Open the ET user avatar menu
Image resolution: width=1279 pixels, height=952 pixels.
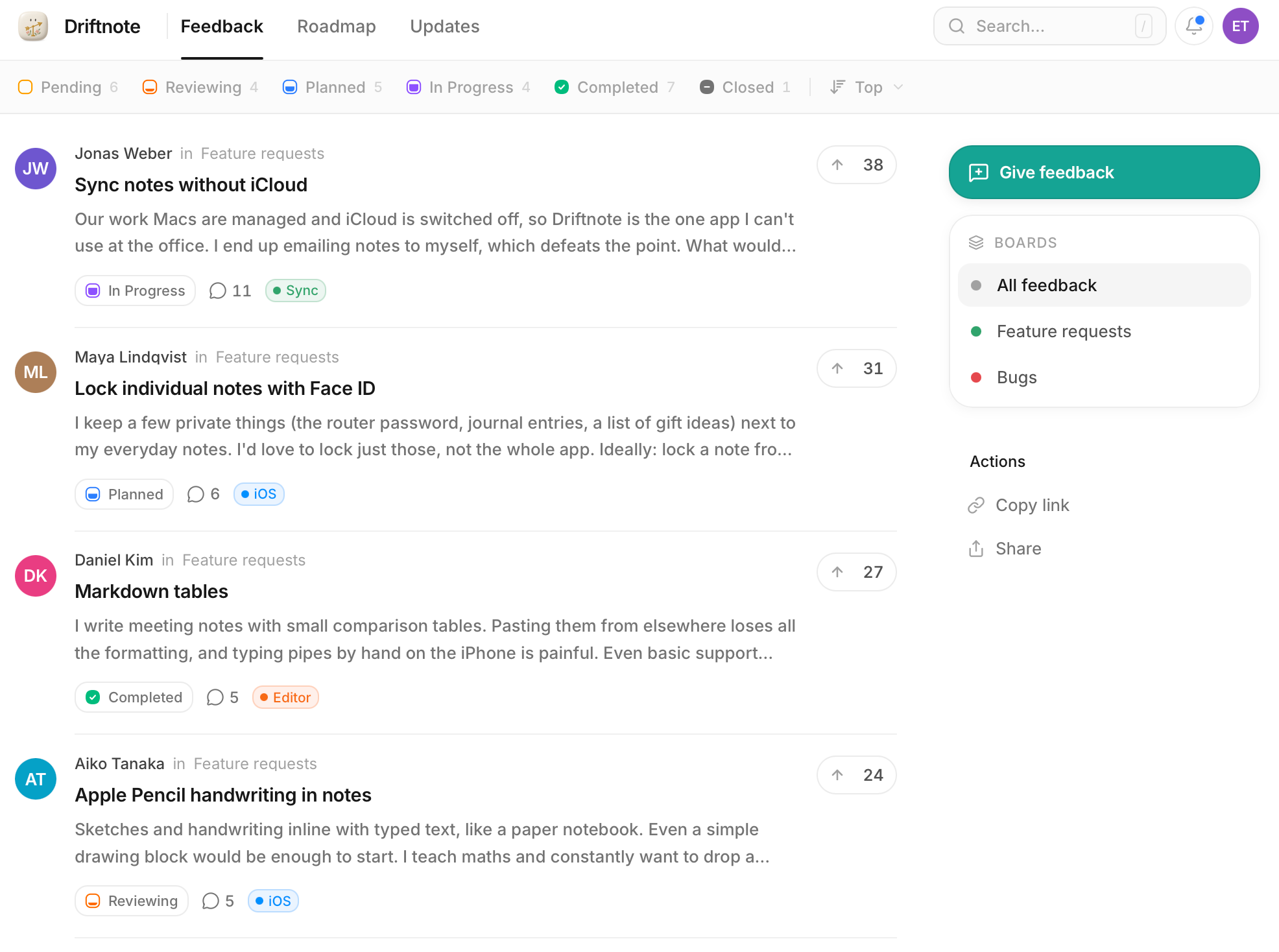click(1240, 27)
